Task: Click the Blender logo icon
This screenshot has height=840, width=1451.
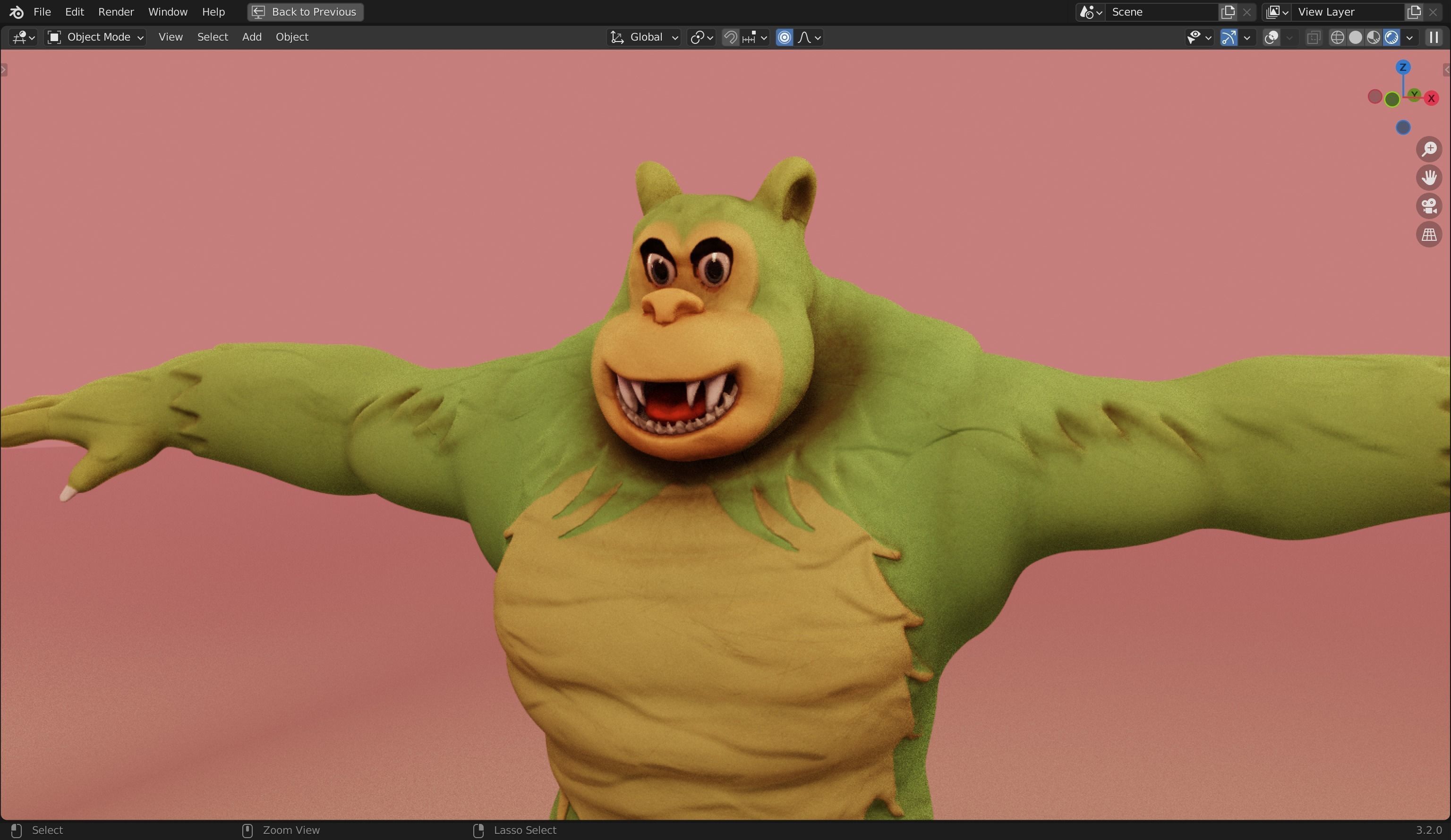Action: coord(16,11)
